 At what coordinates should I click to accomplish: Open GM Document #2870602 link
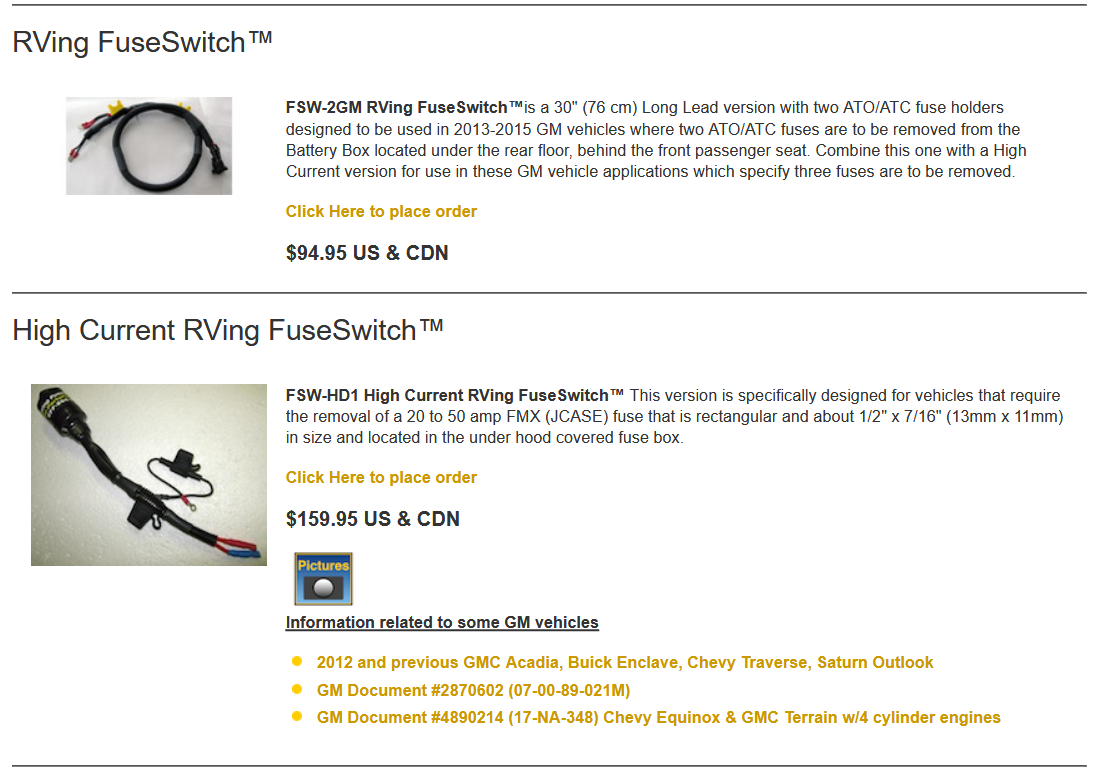[x=473, y=690]
